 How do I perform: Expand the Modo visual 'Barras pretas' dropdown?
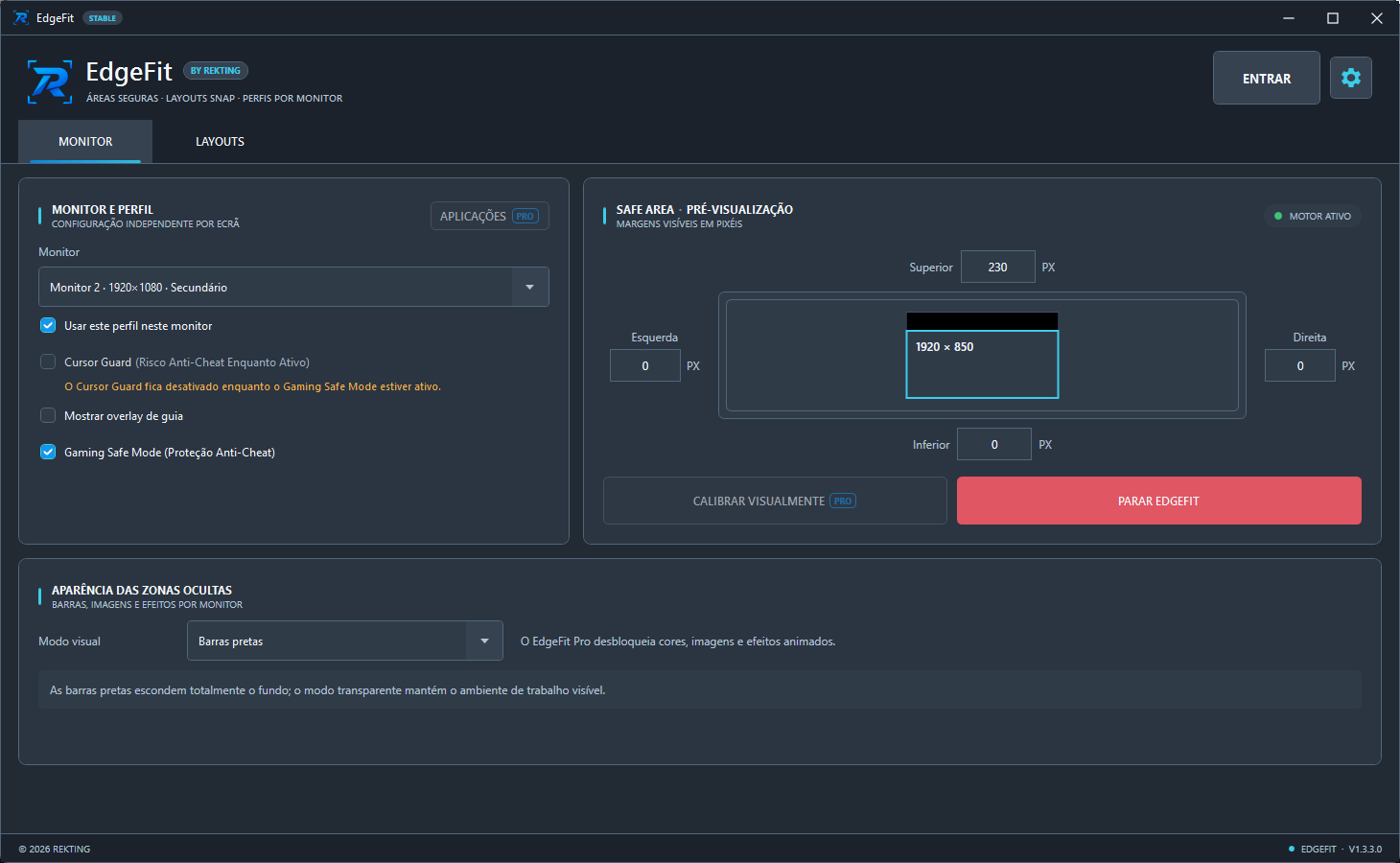345,641
